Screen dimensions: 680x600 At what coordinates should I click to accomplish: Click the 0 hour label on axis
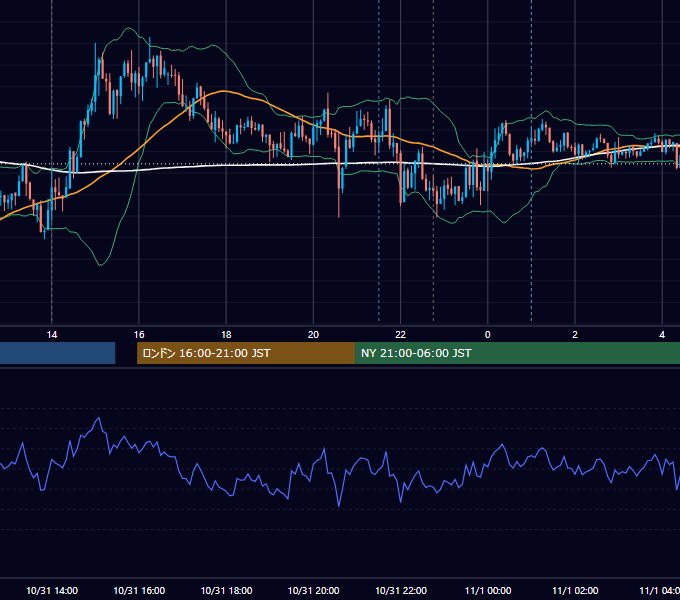[487, 335]
